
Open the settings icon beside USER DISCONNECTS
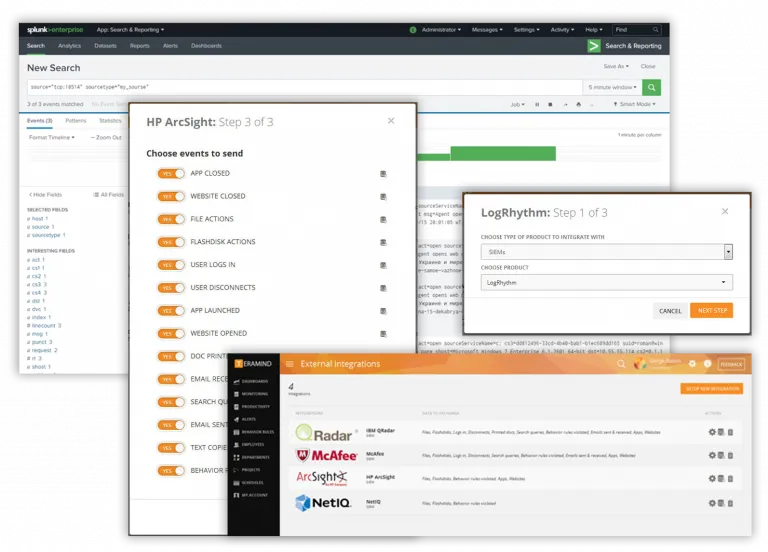383,288
